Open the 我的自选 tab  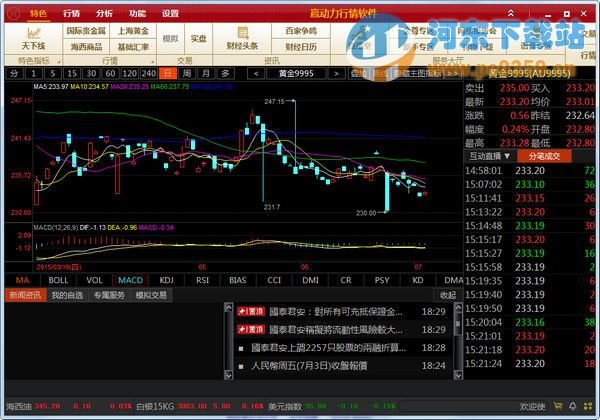click(x=67, y=295)
